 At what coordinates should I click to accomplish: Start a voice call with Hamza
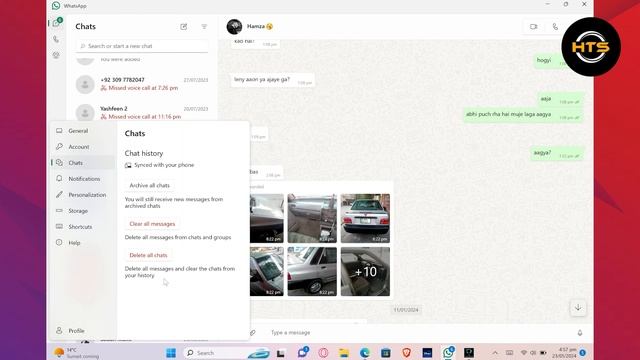555,27
